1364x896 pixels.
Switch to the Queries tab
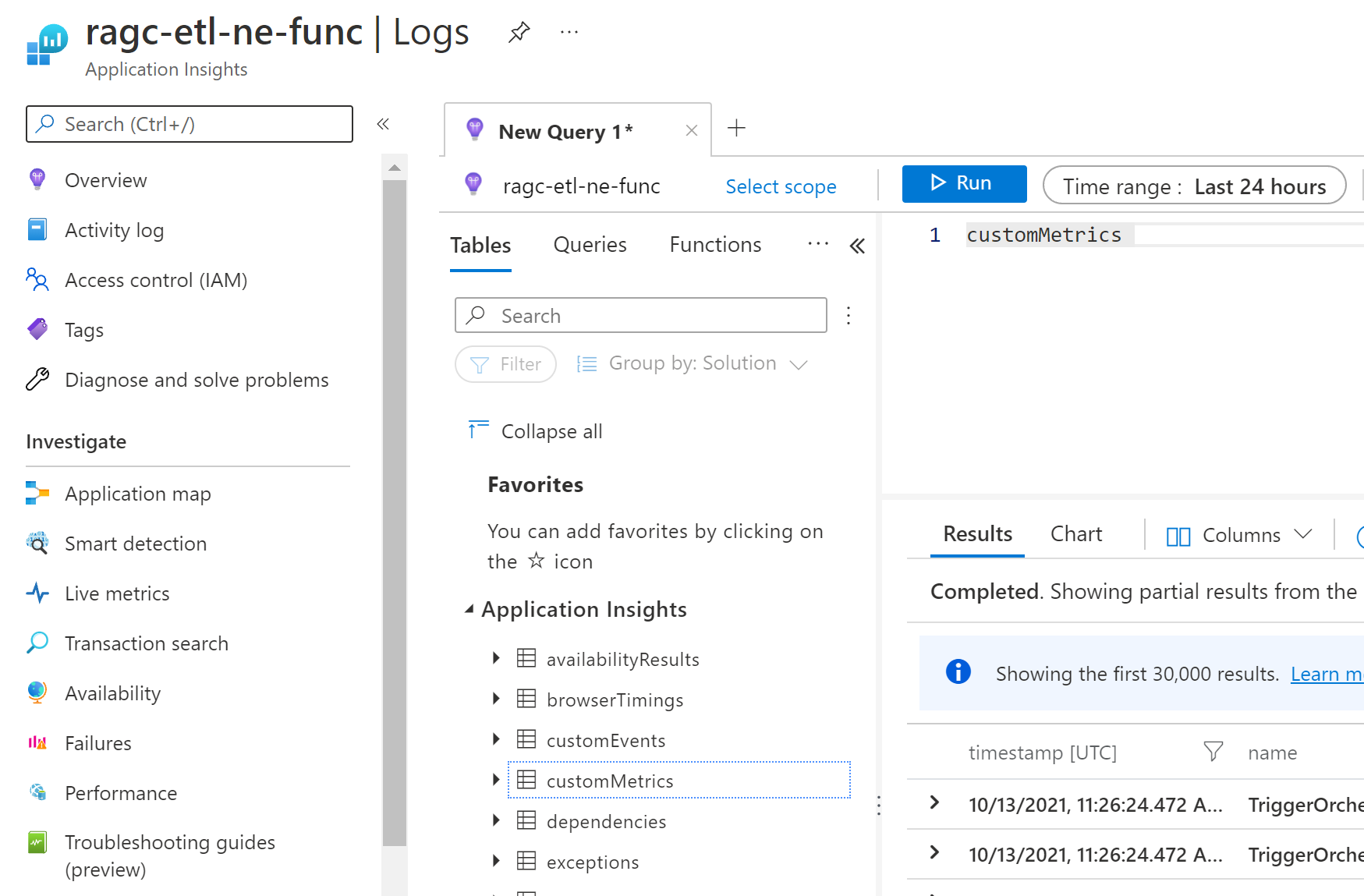(x=590, y=244)
